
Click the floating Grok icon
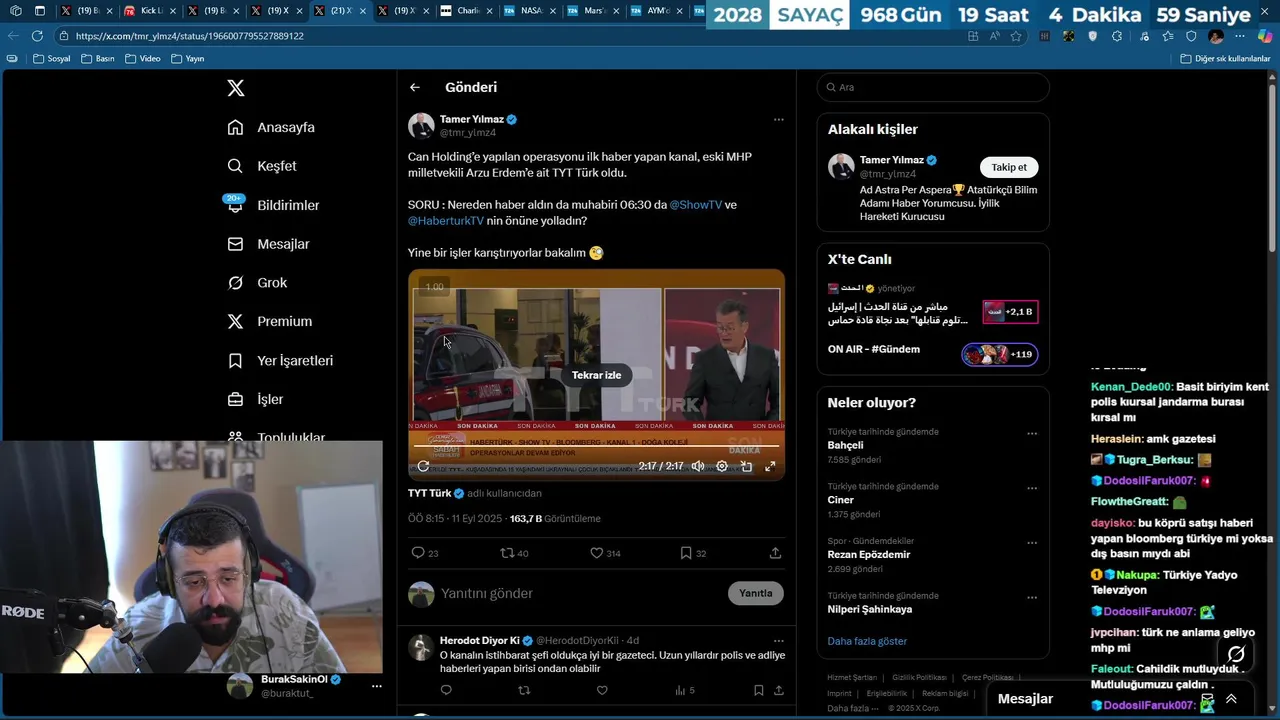[x=1236, y=654]
